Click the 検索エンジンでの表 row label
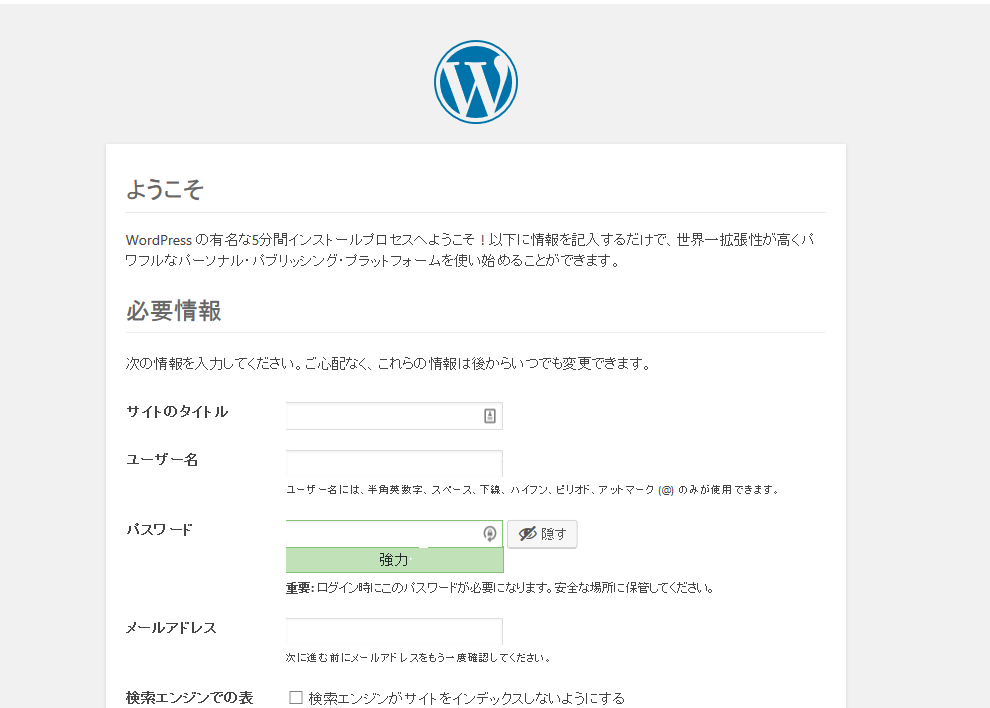Viewport: 990px width, 708px height. click(189, 698)
